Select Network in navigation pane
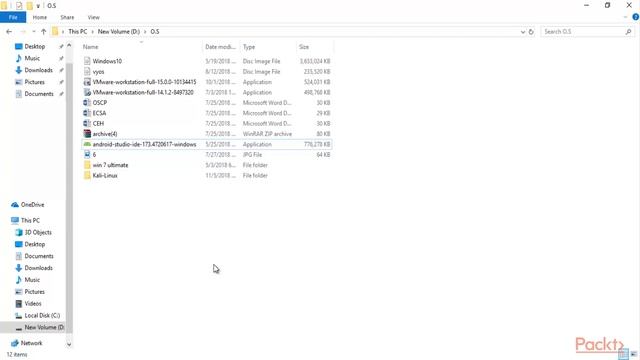 (31, 343)
